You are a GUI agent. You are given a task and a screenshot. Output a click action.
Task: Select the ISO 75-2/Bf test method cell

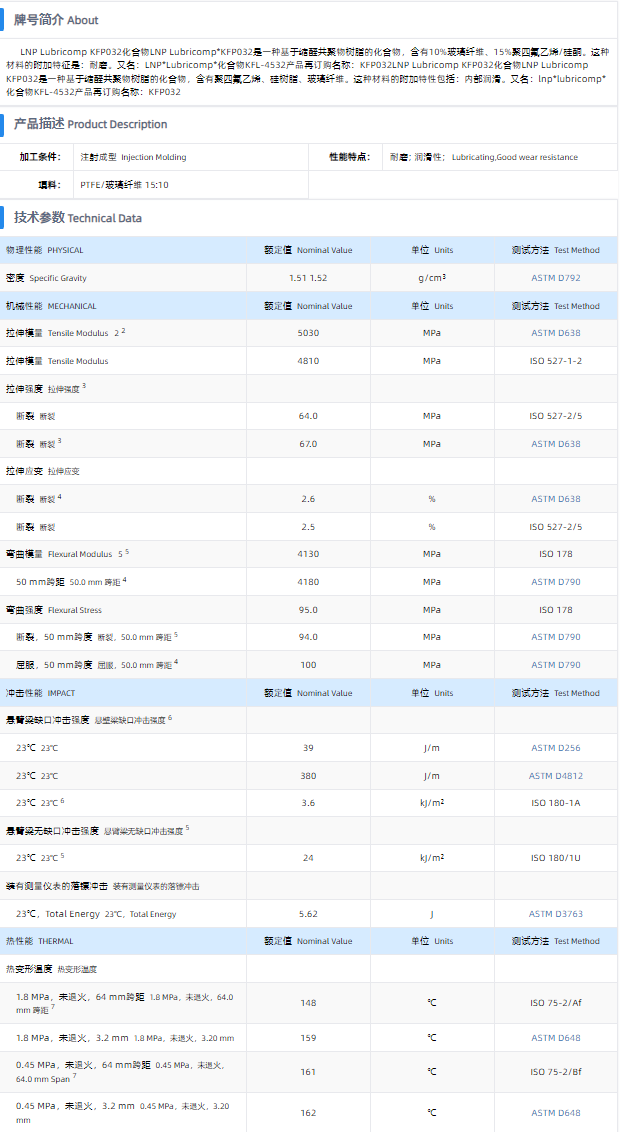pyautogui.click(x=555, y=1071)
